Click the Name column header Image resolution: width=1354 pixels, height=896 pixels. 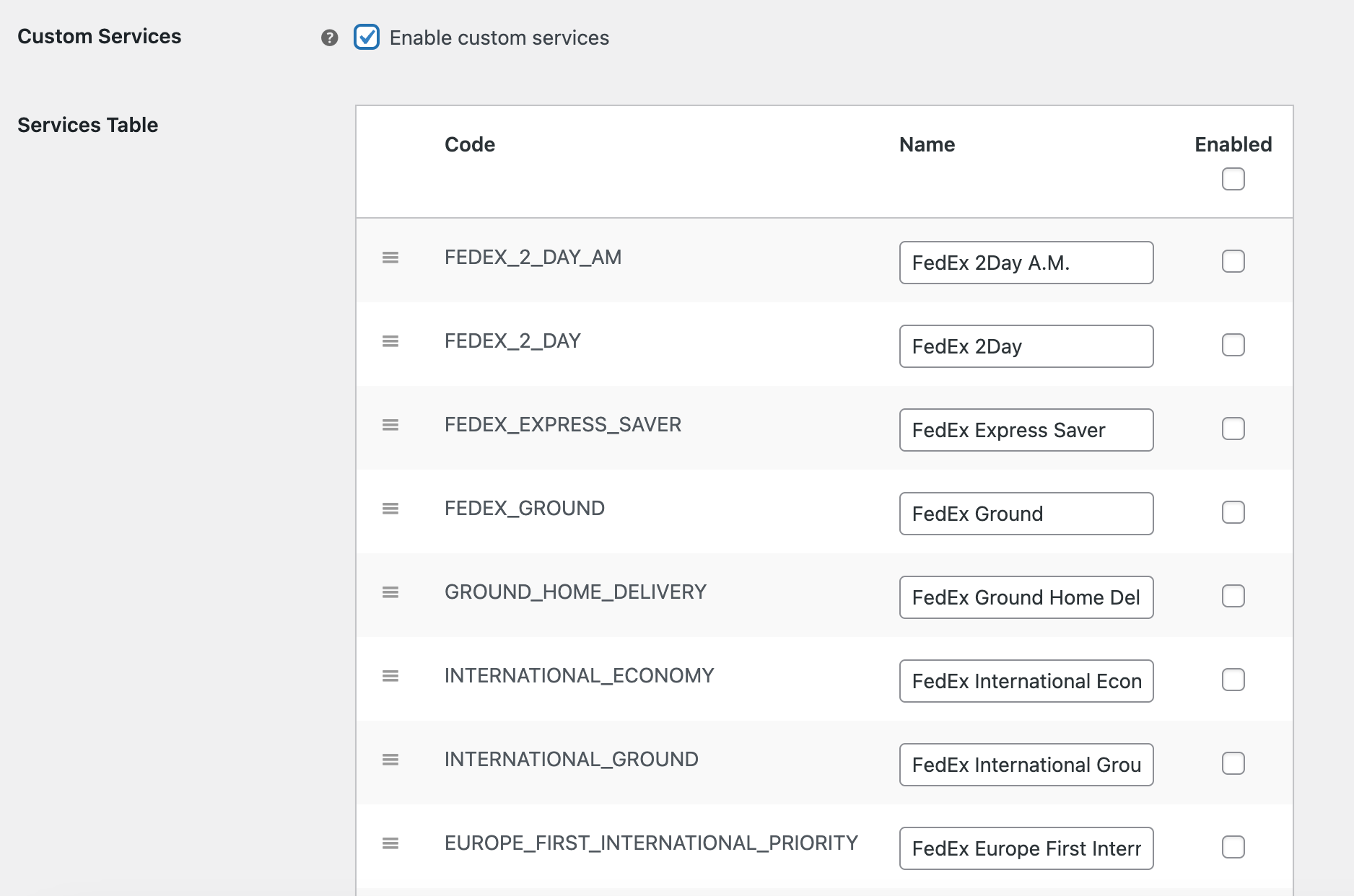[x=927, y=144]
